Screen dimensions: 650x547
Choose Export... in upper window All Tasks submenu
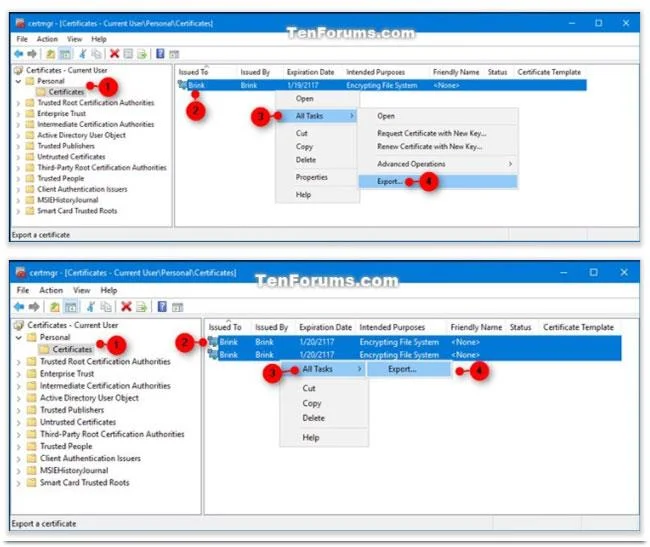click(x=438, y=182)
